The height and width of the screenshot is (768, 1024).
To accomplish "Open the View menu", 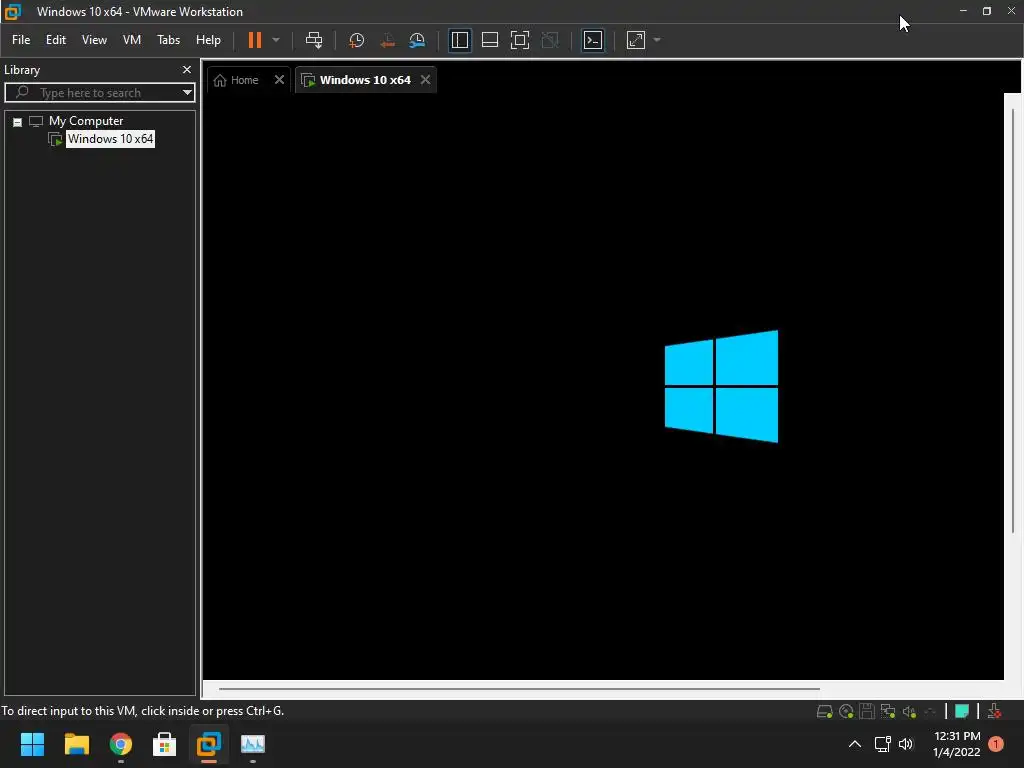I will coord(94,40).
